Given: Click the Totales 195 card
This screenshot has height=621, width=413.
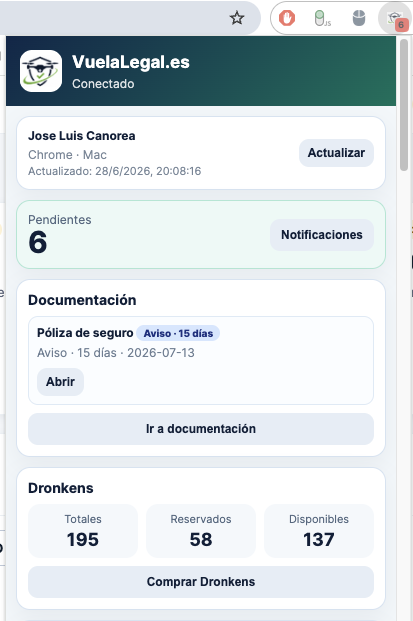Looking at the screenshot, I should pos(83,531).
